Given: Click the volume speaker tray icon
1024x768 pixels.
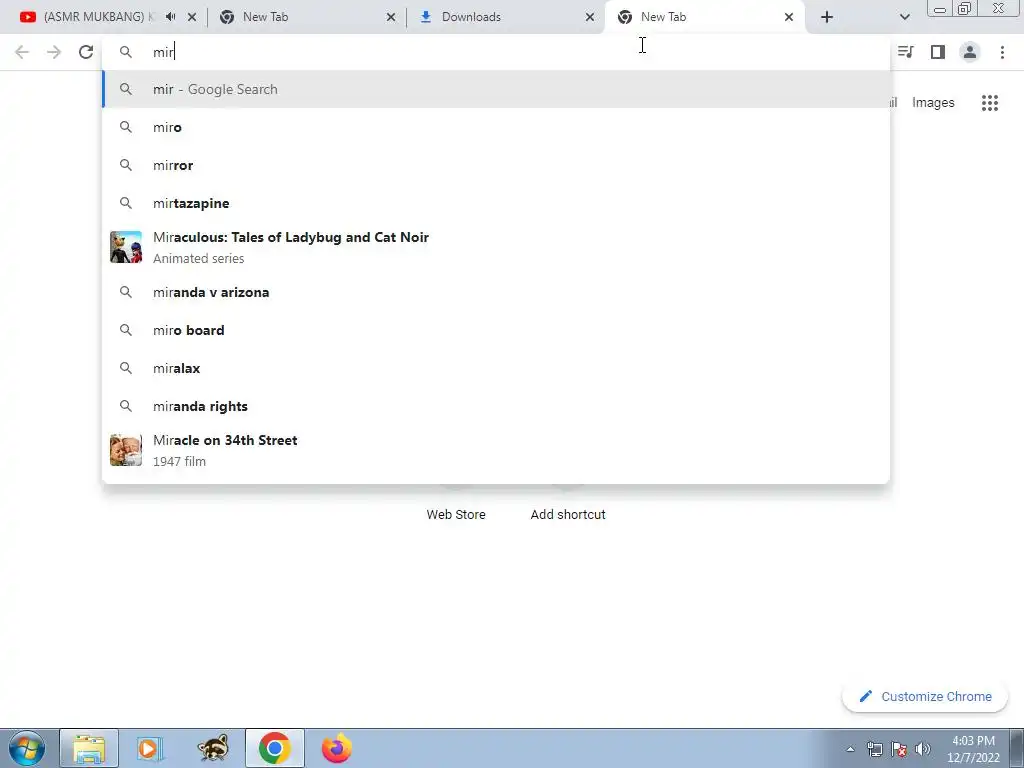Looking at the screenshot, I should 923,749.
